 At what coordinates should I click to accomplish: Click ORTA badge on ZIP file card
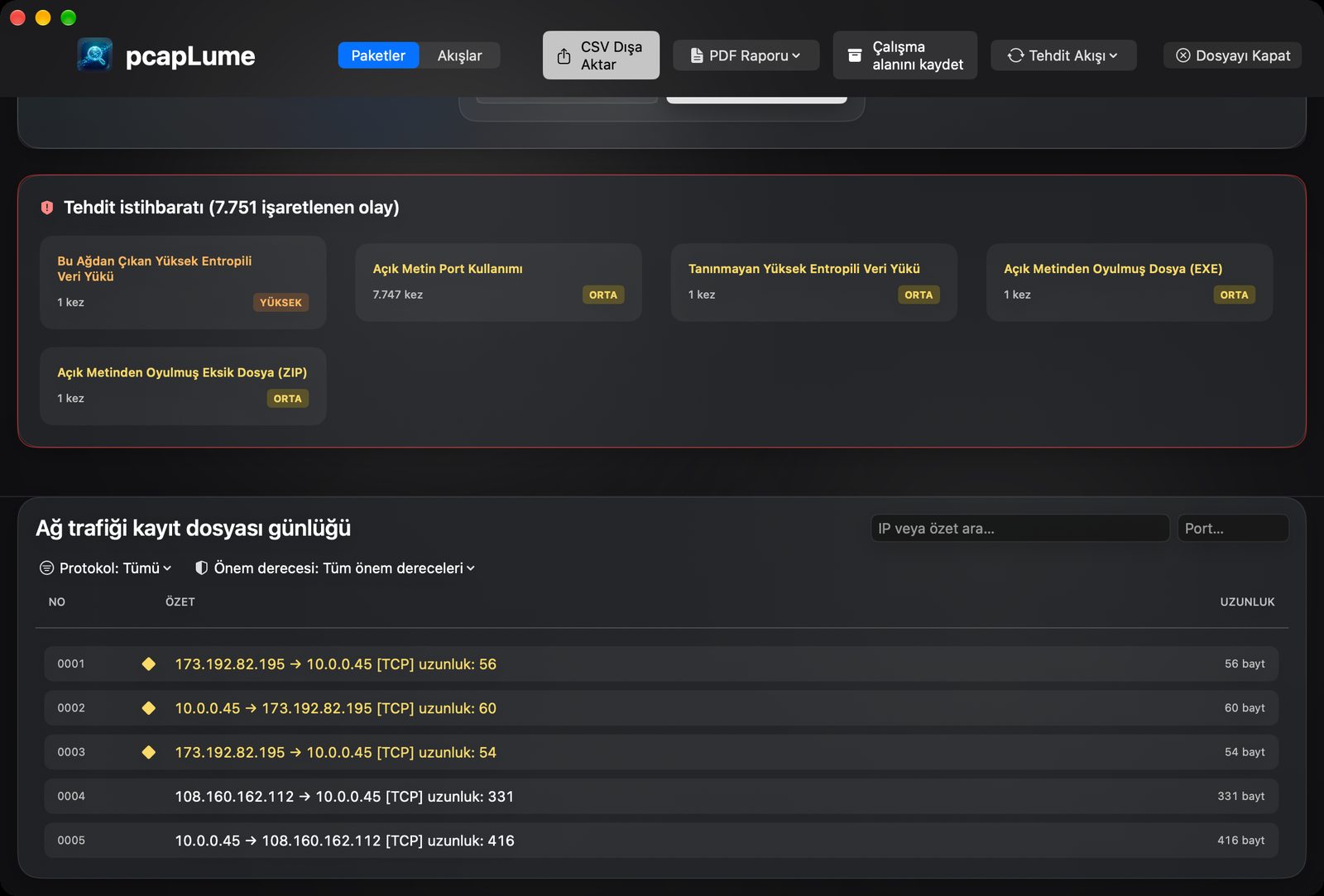point(287,399)
